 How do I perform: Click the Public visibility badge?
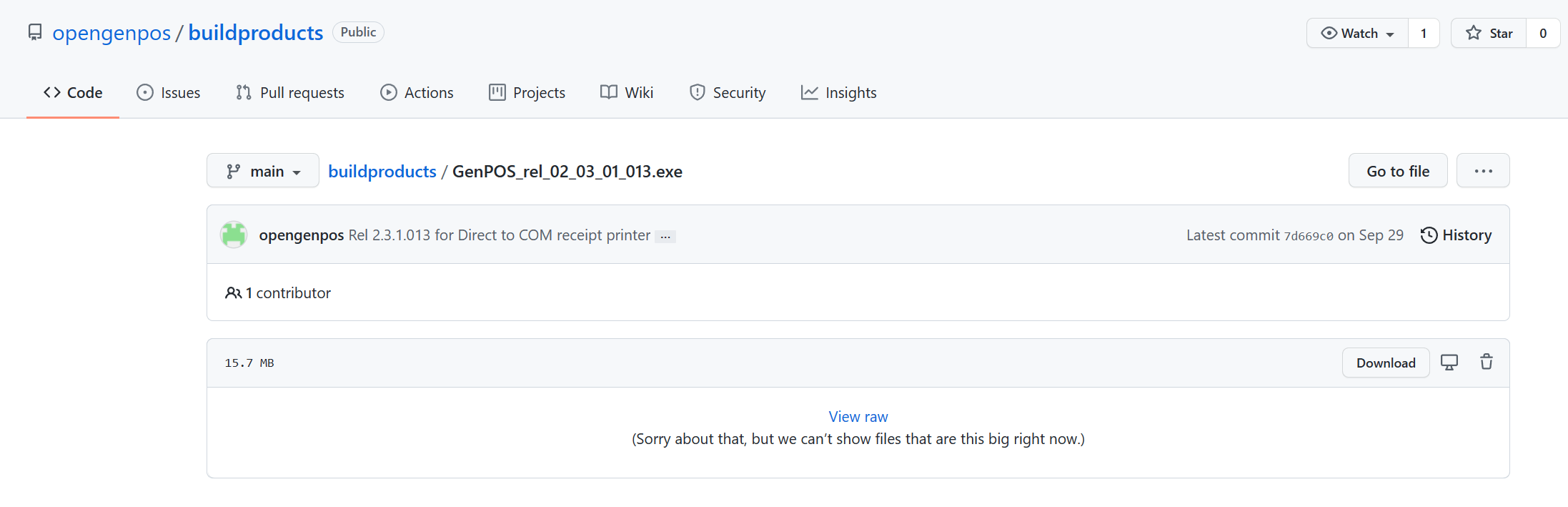pyautogui.click(x=358, y=32)
